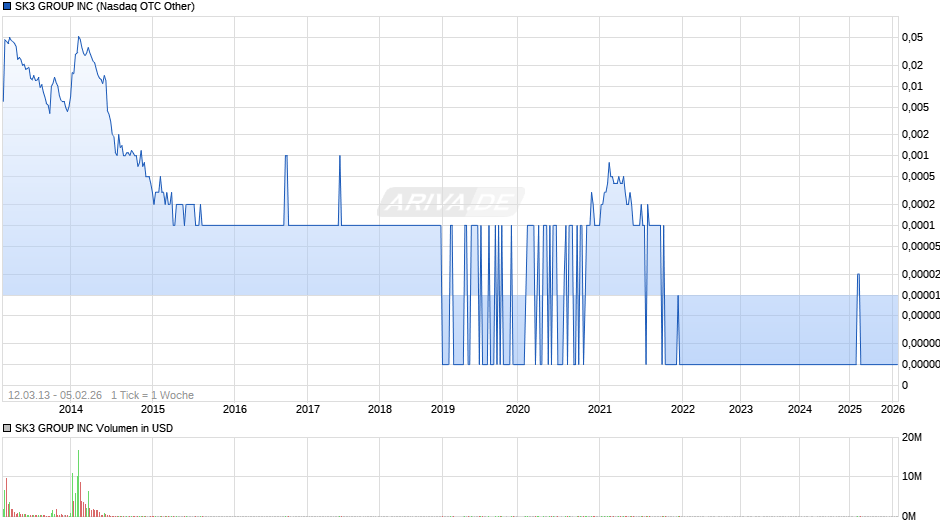Click the 20M volume axis label
The image size is (940, 526).
pos(912,438)
